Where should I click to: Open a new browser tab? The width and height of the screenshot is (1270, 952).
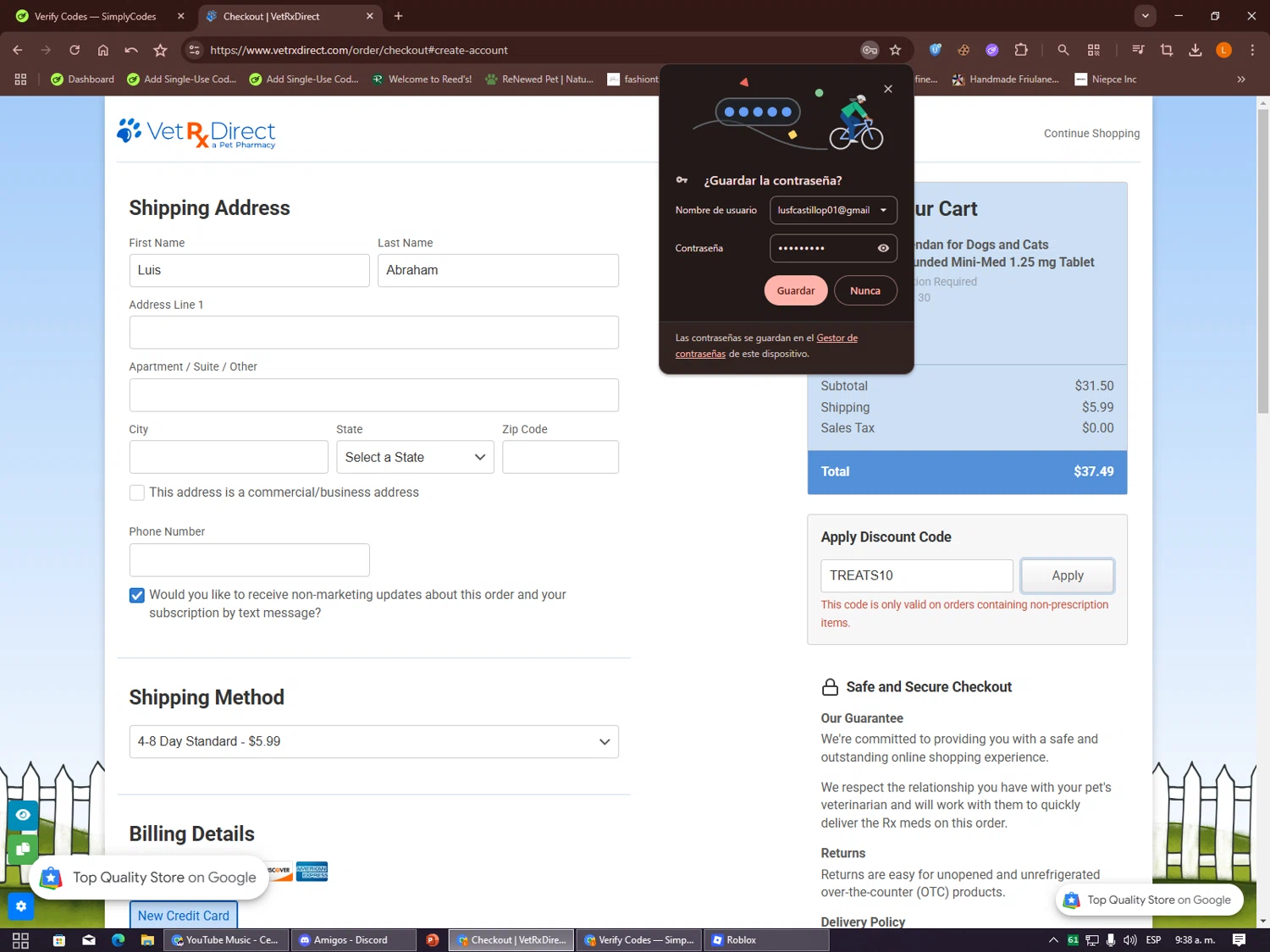[398, 16]
